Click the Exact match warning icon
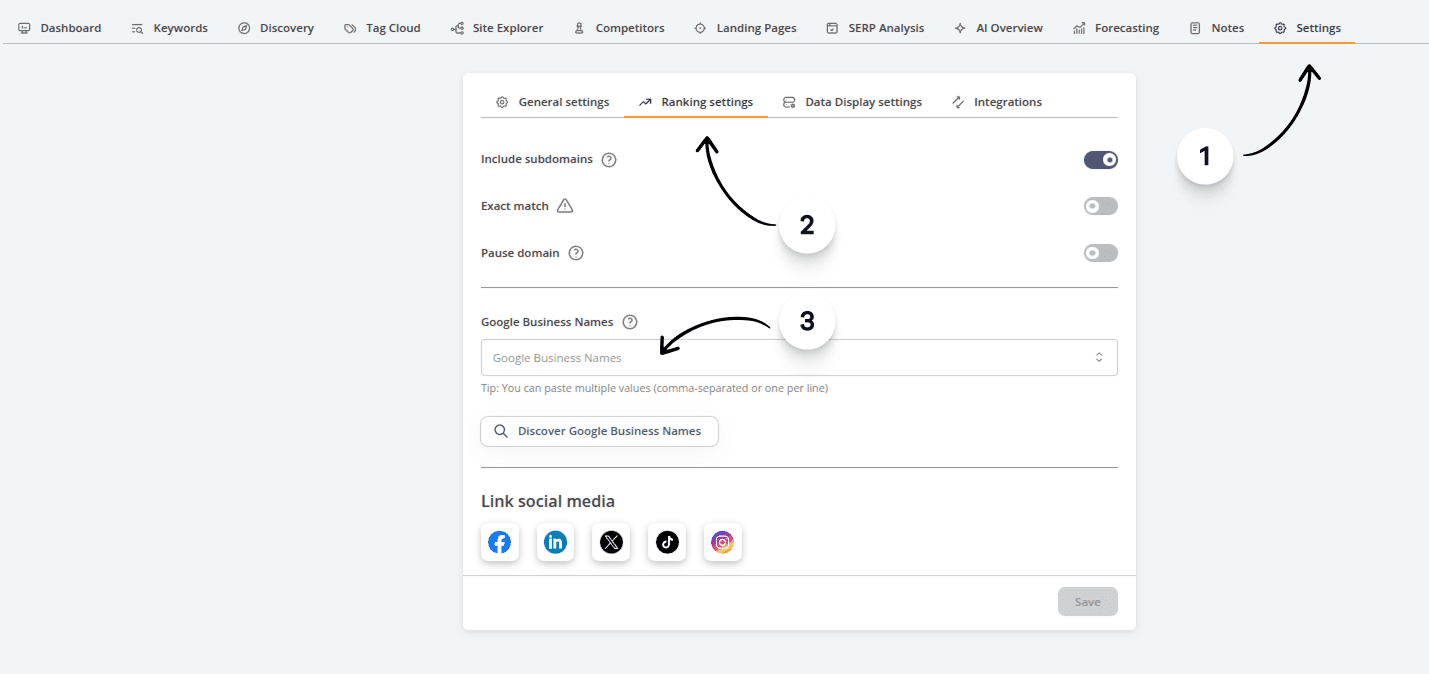Viewport: 1429px width, 674px height. pos(565,206)
